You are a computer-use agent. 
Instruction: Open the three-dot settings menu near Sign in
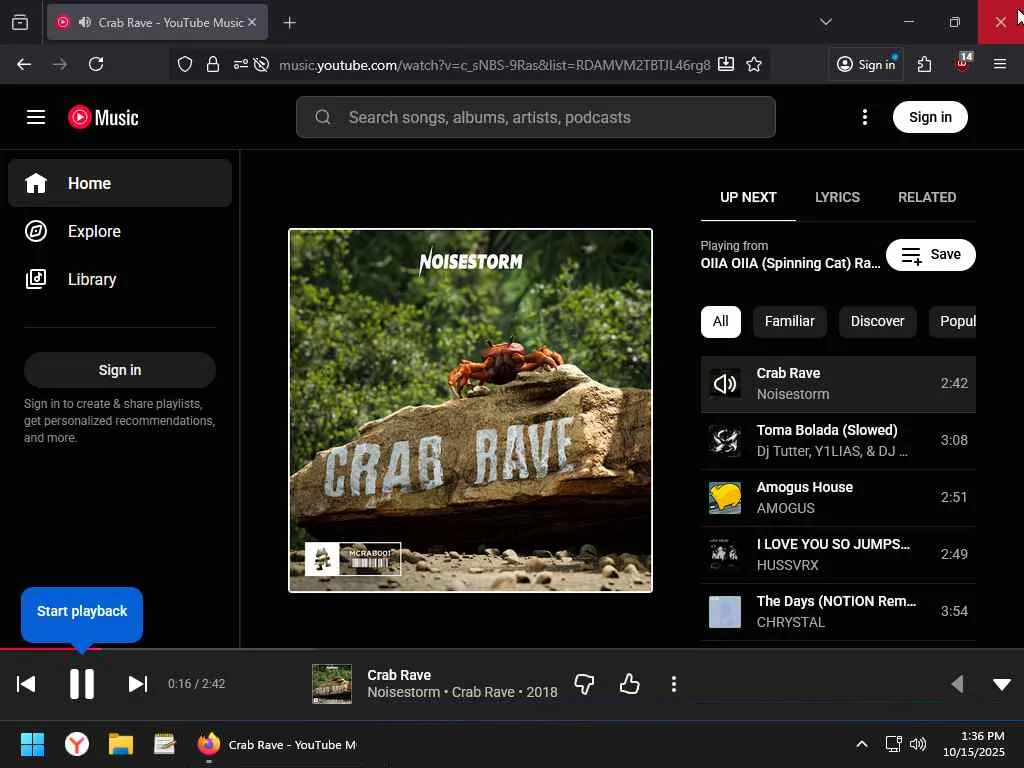[865, 118]
